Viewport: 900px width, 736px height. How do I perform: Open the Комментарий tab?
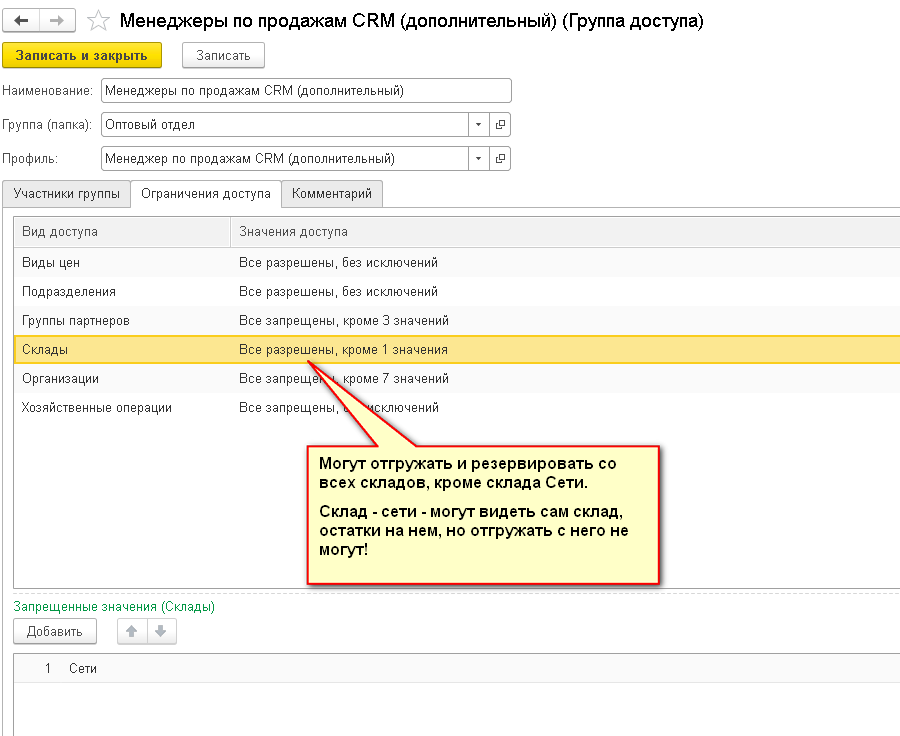pos(331,194)
